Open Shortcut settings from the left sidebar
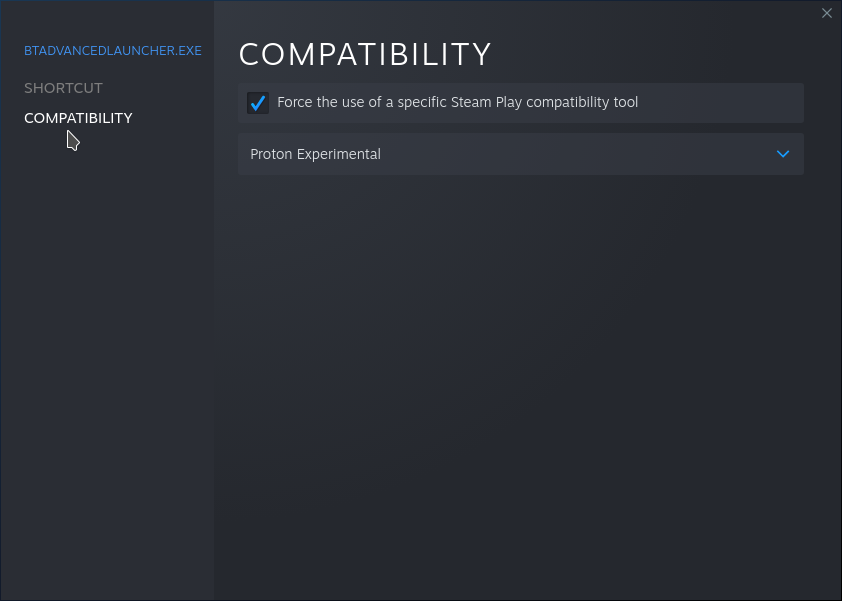 [63, 88]
